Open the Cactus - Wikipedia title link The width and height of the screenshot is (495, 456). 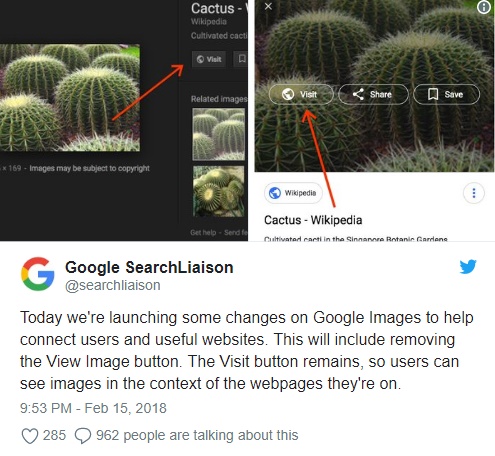pos(313,220)
